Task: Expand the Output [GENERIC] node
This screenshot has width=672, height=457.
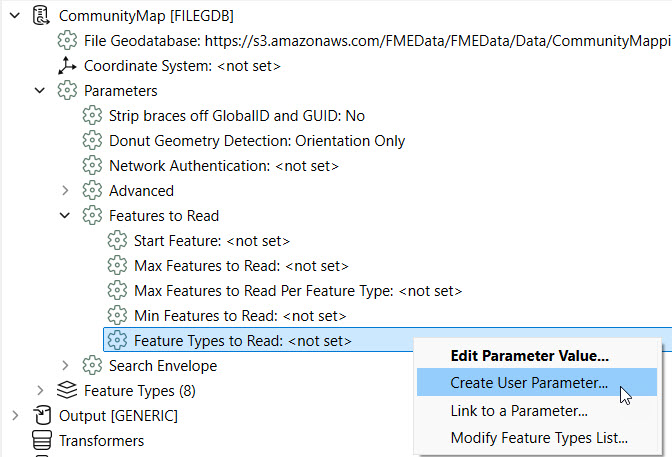Action: pos(16,415)
